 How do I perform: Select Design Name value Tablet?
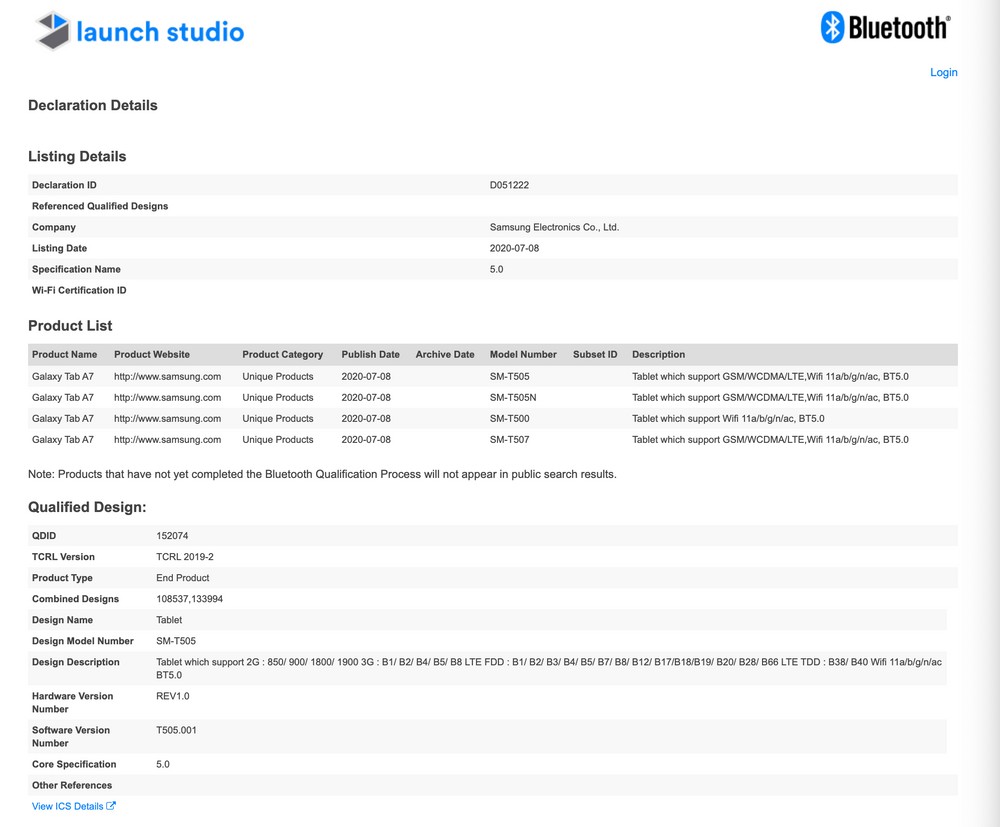pyautogui.click(x=169, y=620)
